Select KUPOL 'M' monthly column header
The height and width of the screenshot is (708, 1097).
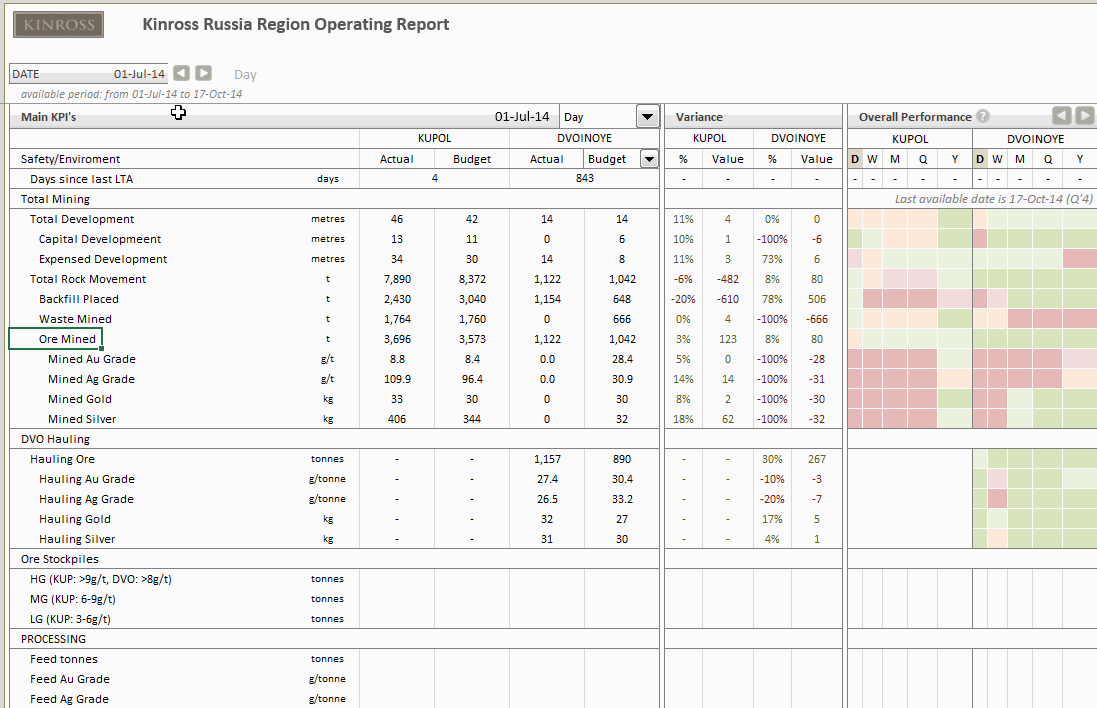pyautogui.click(x=895, y=159)
